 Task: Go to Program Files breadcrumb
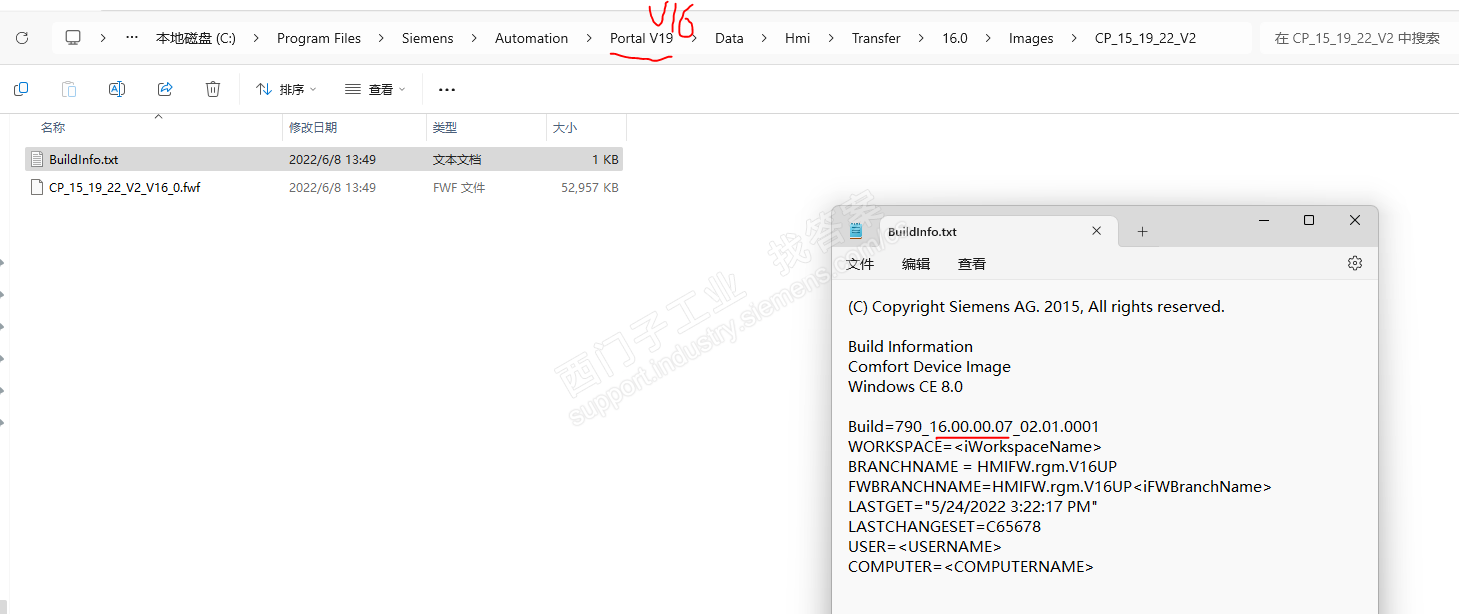pos(319,38)
